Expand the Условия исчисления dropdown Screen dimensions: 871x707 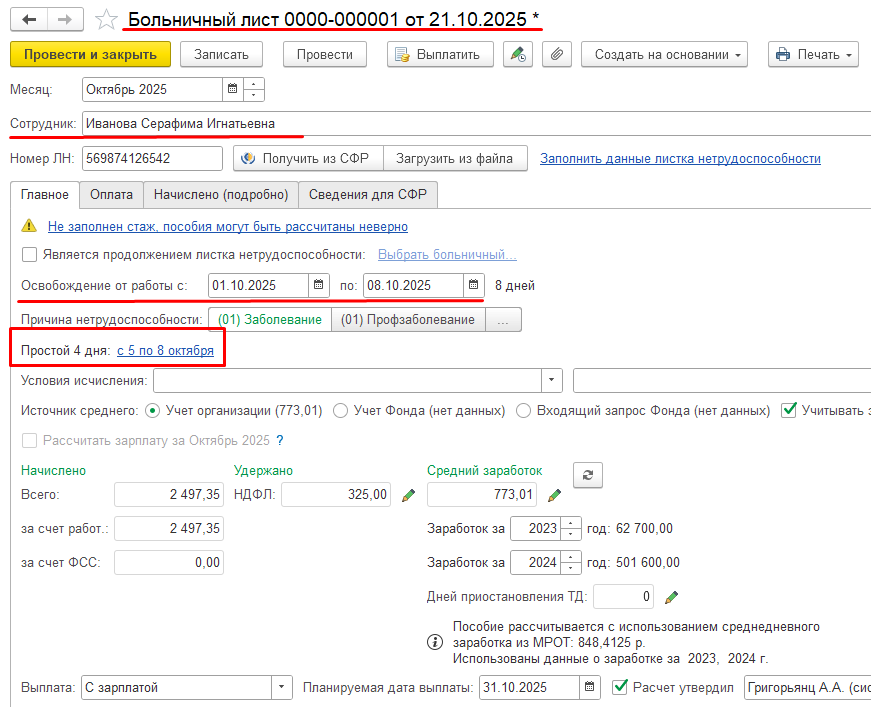coord(552,380)
